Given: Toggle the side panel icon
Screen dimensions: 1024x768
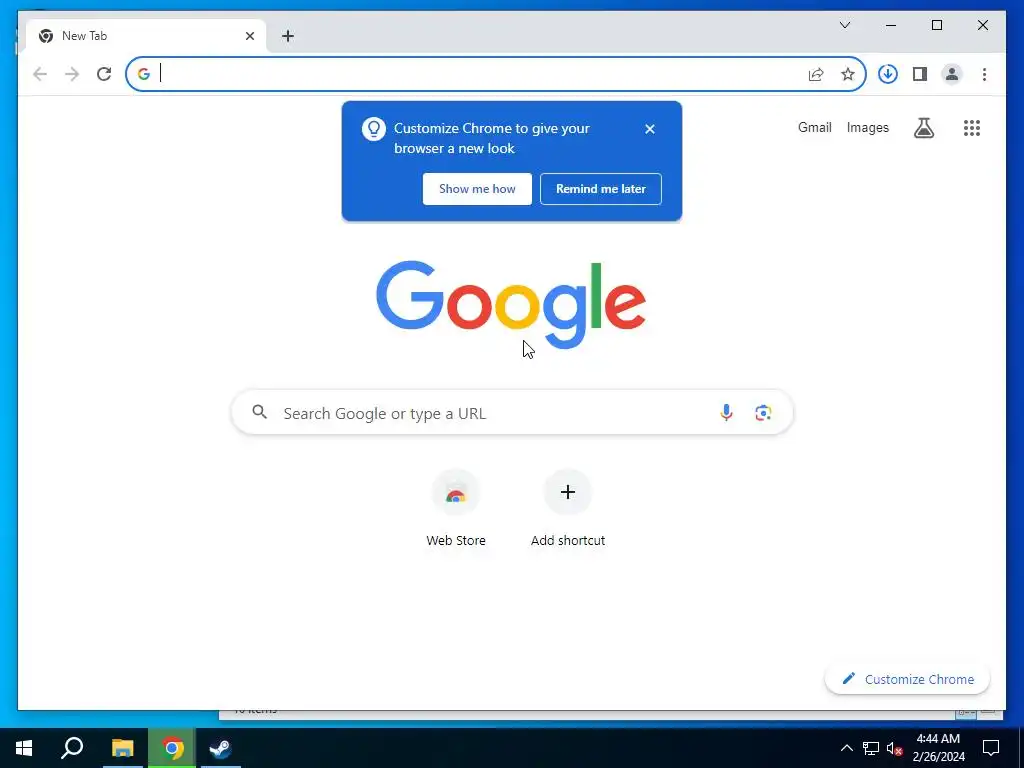Looking at the screenshot, I should click(920, 74).
